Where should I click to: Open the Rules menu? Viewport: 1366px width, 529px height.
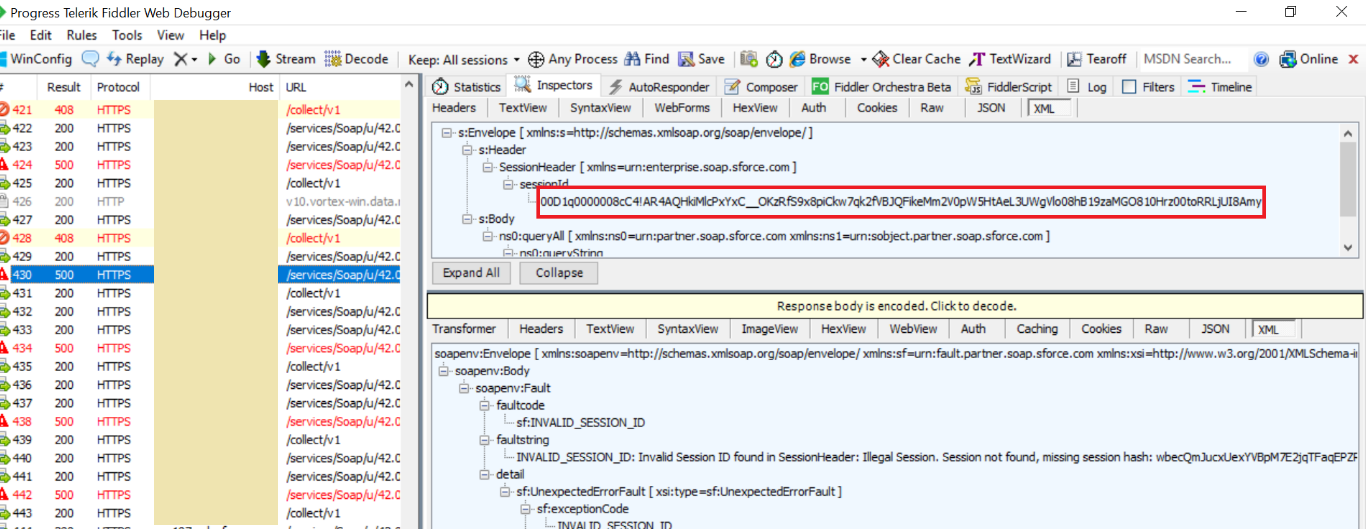(x=82, y=35)
